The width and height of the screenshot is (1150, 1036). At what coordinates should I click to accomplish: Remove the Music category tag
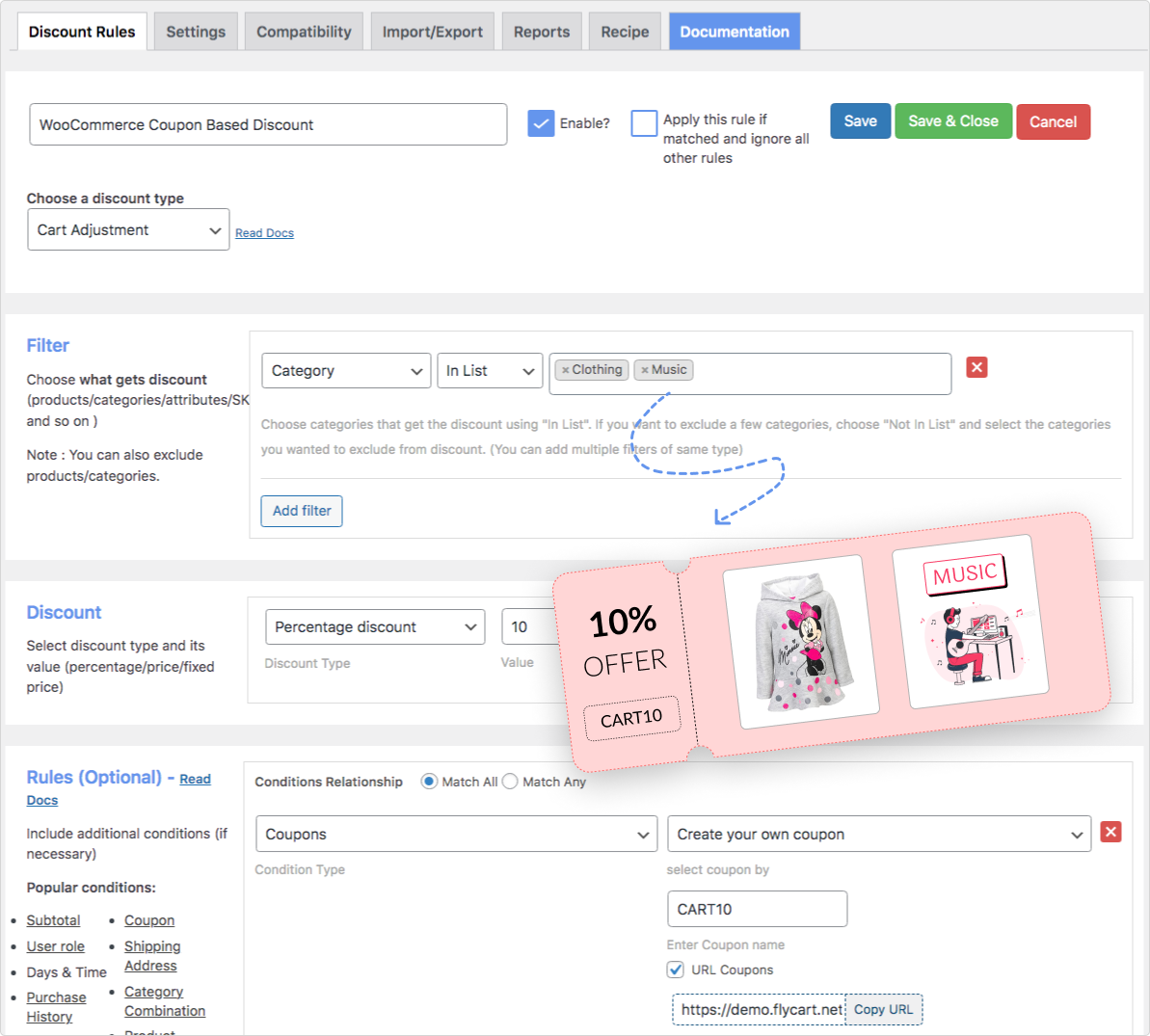pos(645,370)
